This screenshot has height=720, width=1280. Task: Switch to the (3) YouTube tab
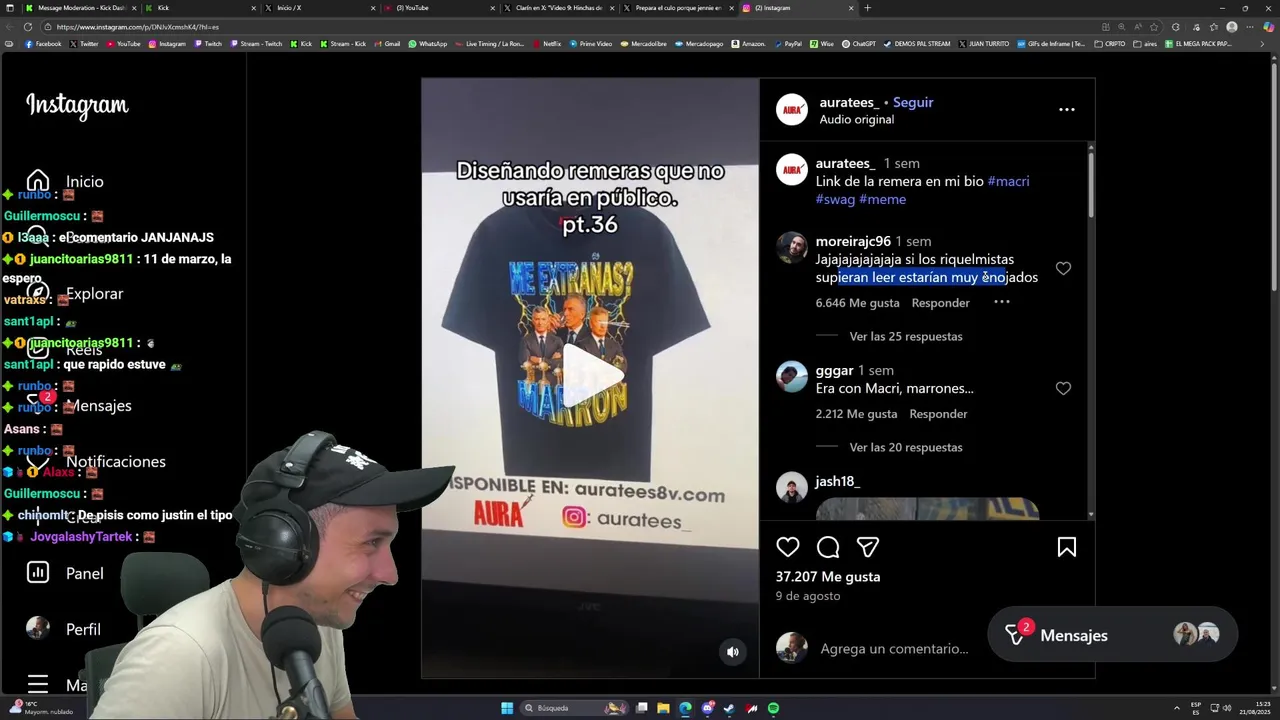438,8
